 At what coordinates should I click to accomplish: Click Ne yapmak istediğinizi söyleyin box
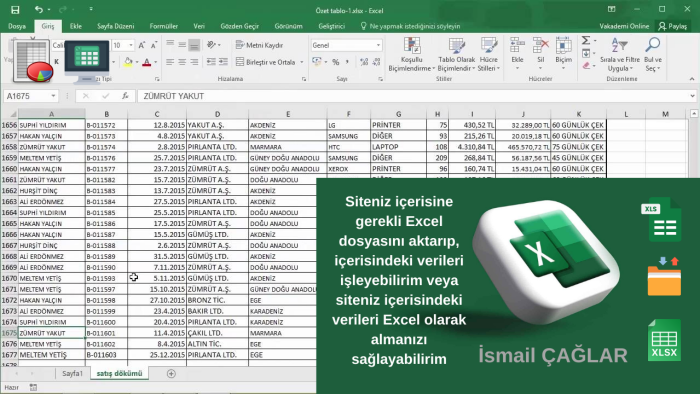(410, 26)
